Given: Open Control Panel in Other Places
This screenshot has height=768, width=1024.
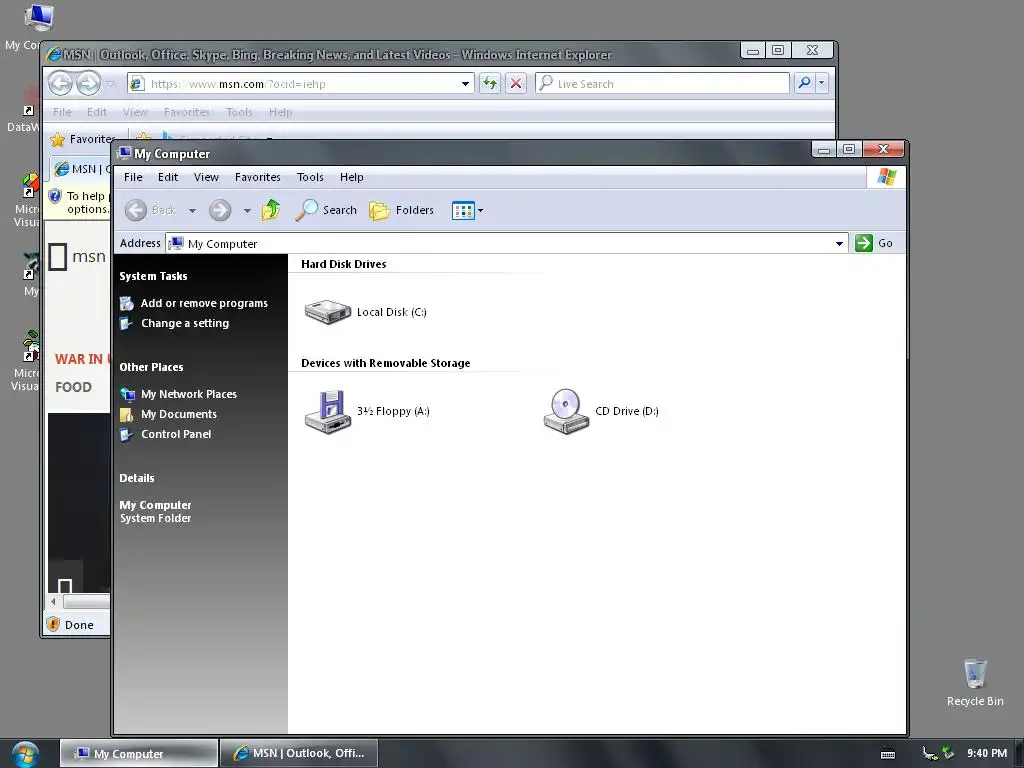Looking at the screenshot, I should coord(176,434).
